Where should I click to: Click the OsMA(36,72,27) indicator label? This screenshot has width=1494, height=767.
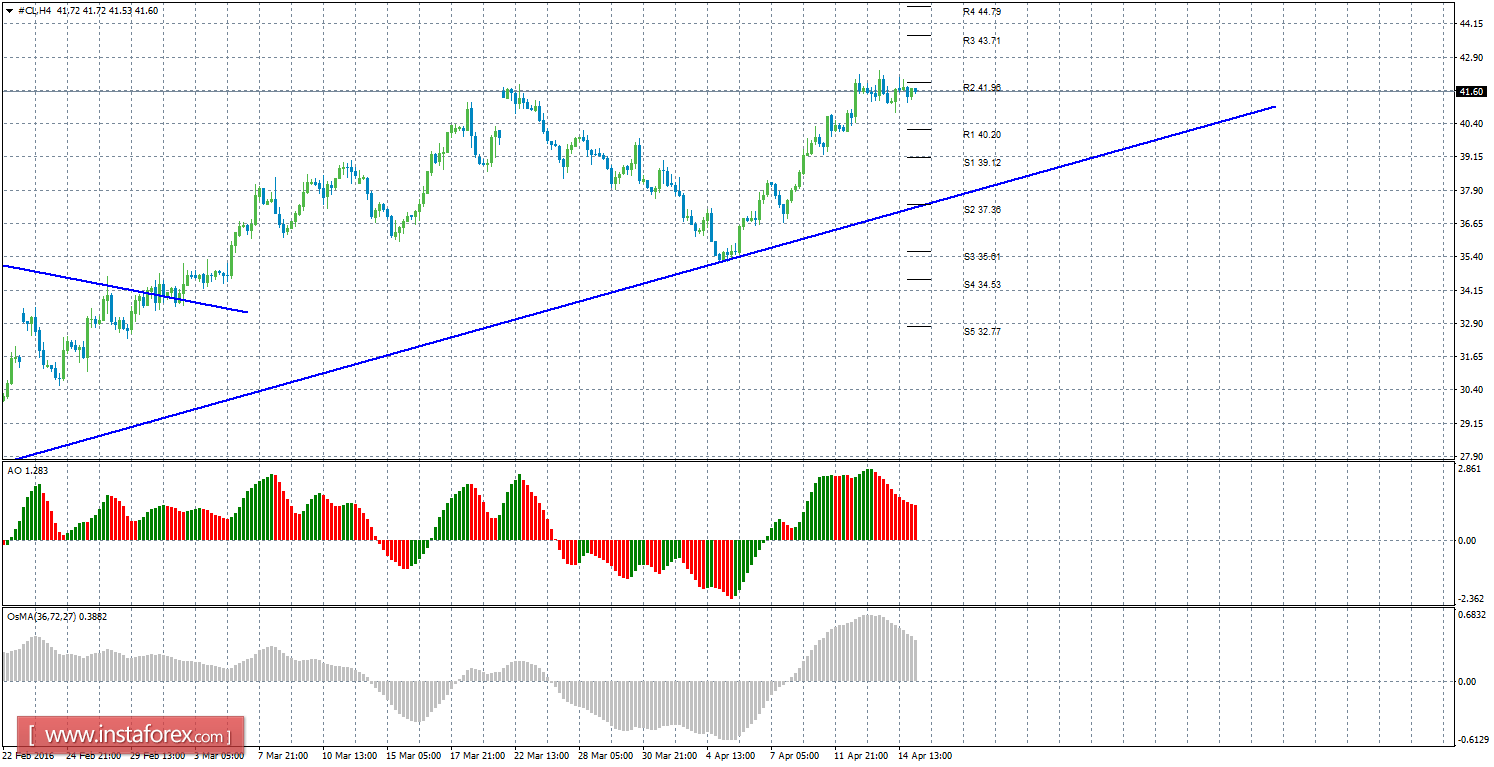57,617
